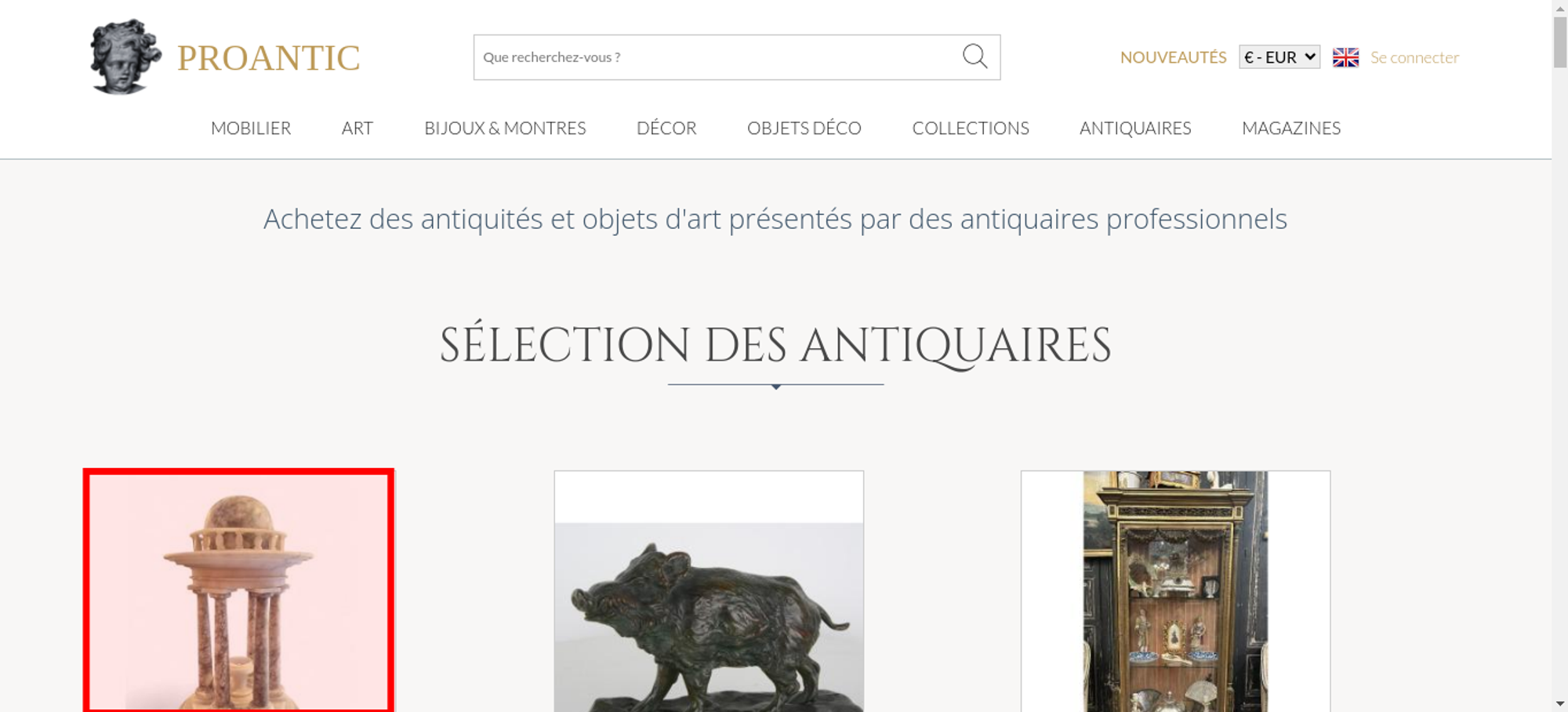Go to OBJETS DÉCO category
1568x712 pixels.
coord(804,128)
